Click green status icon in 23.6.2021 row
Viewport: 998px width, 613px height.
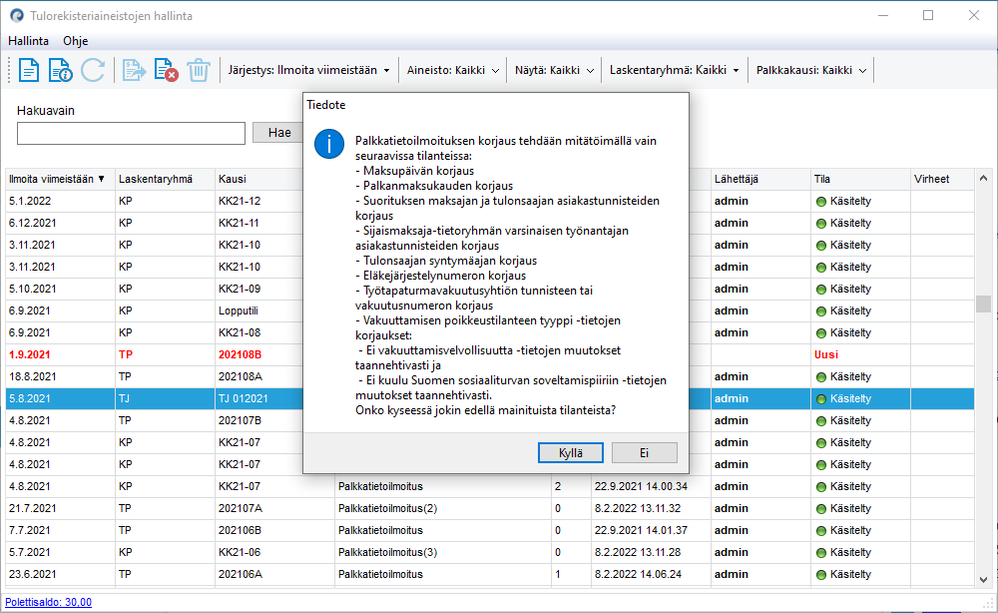tap(820, 575)
